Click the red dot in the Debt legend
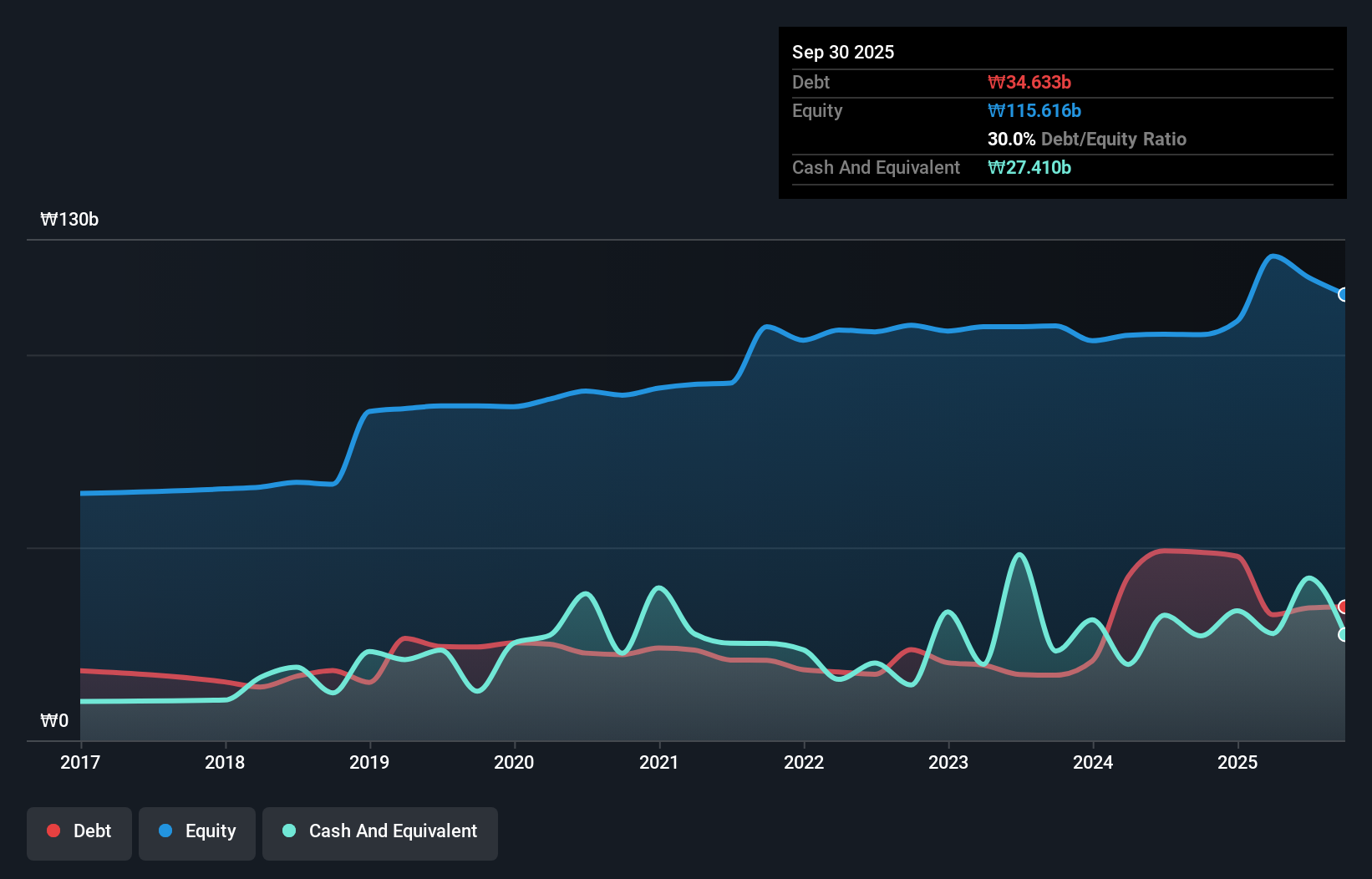Screen dimensions: 1372x879 click(53, 831)
